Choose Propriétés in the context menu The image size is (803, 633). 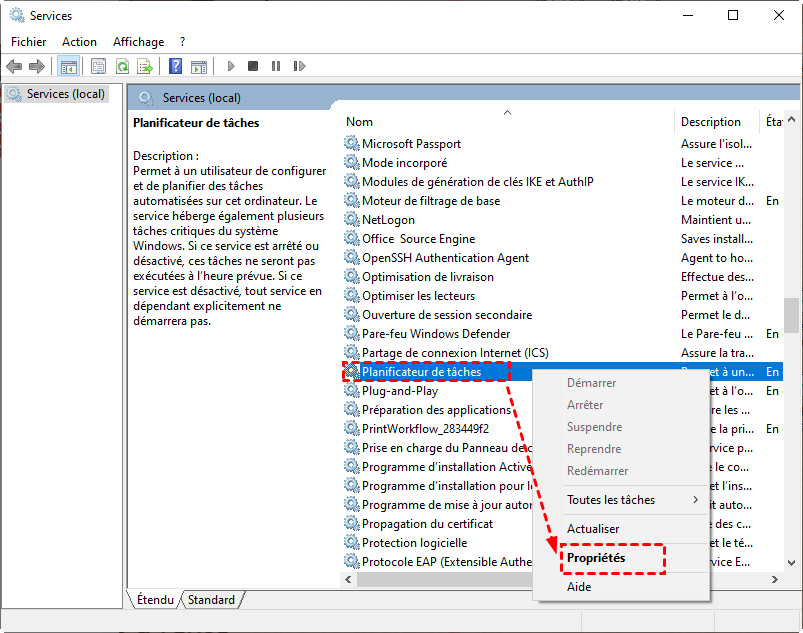[596, 558]
